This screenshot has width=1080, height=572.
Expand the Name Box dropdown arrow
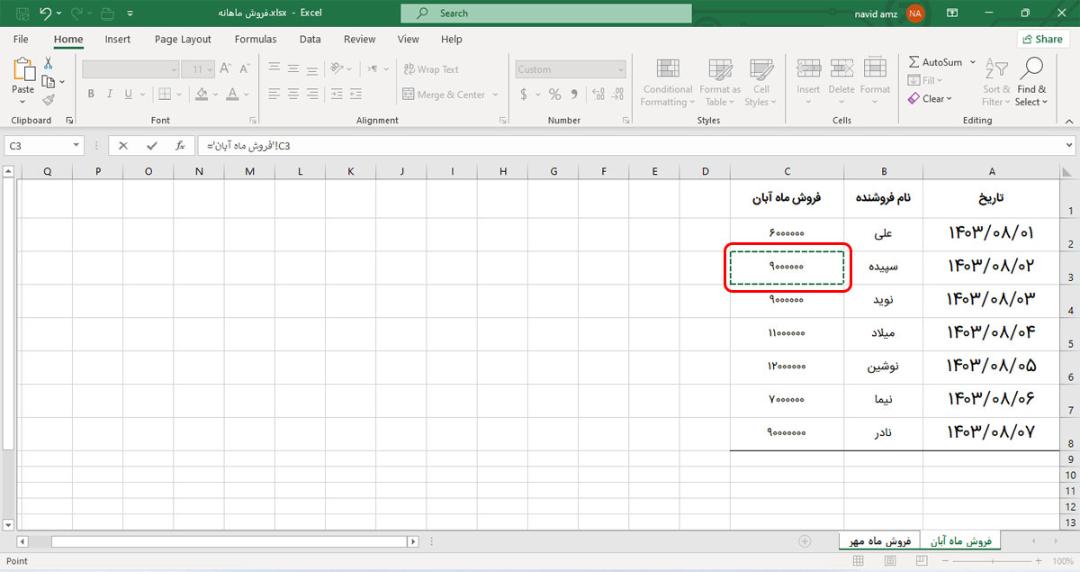click(76, 145)
